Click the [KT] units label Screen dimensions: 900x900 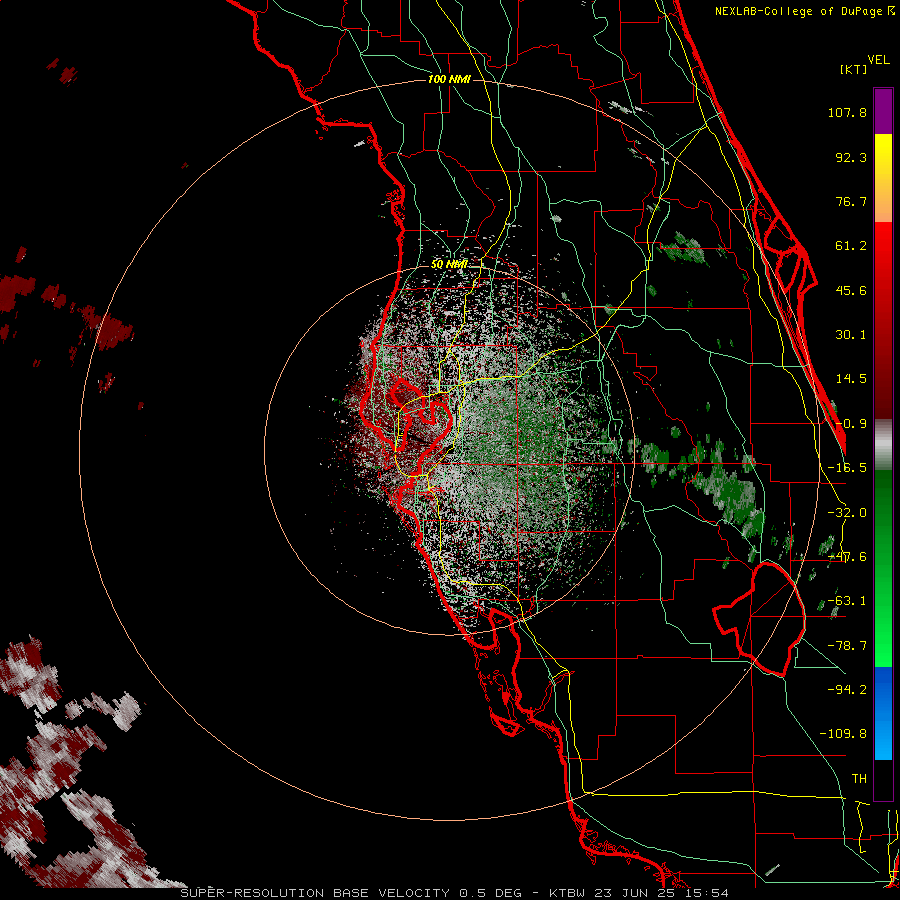[x=854, y=69]
